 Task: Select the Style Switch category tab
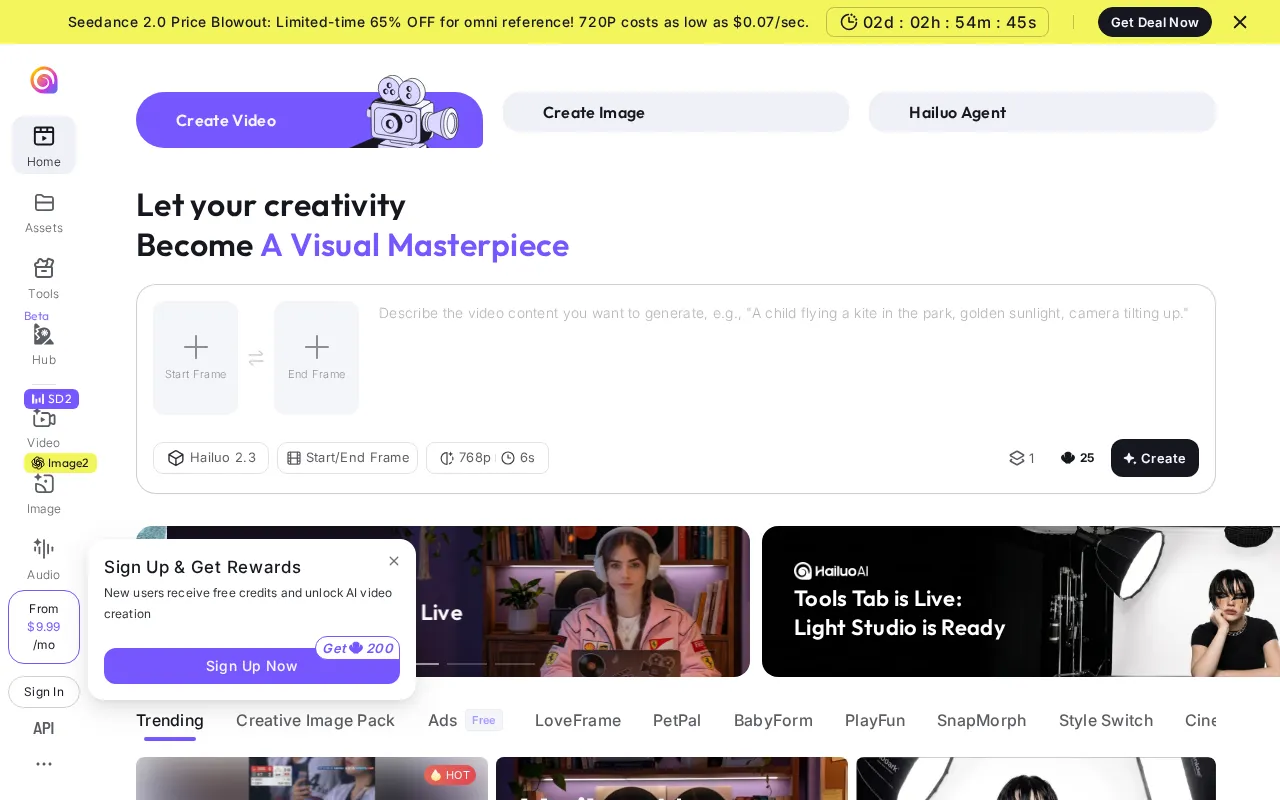pos(1106,720)
